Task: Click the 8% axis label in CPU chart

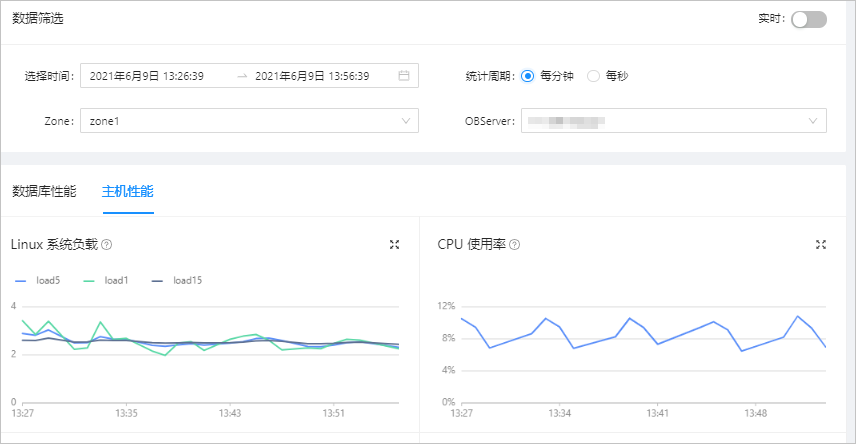Action: click(448, 338)
